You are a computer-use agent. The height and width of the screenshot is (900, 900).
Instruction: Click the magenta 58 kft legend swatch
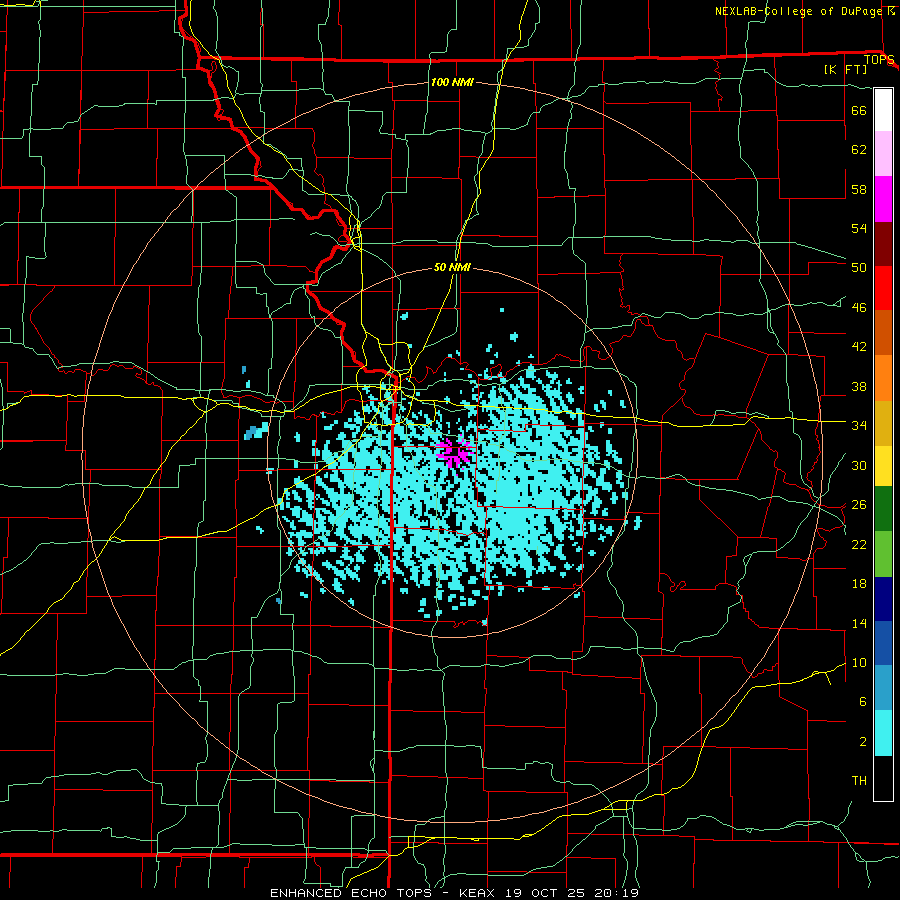click(883, 199)
